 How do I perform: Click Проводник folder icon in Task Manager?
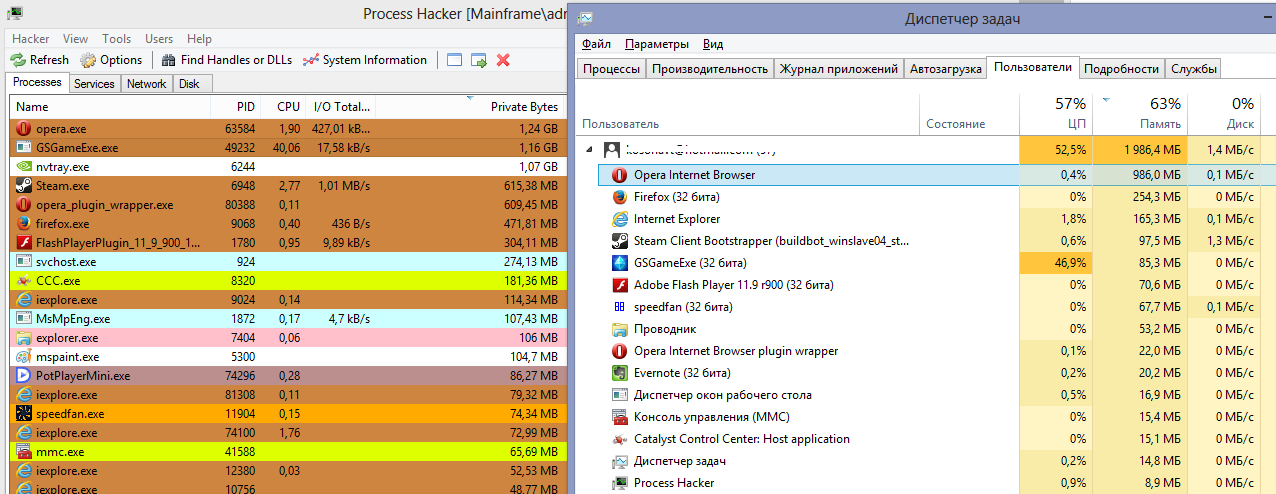(619, 328)
